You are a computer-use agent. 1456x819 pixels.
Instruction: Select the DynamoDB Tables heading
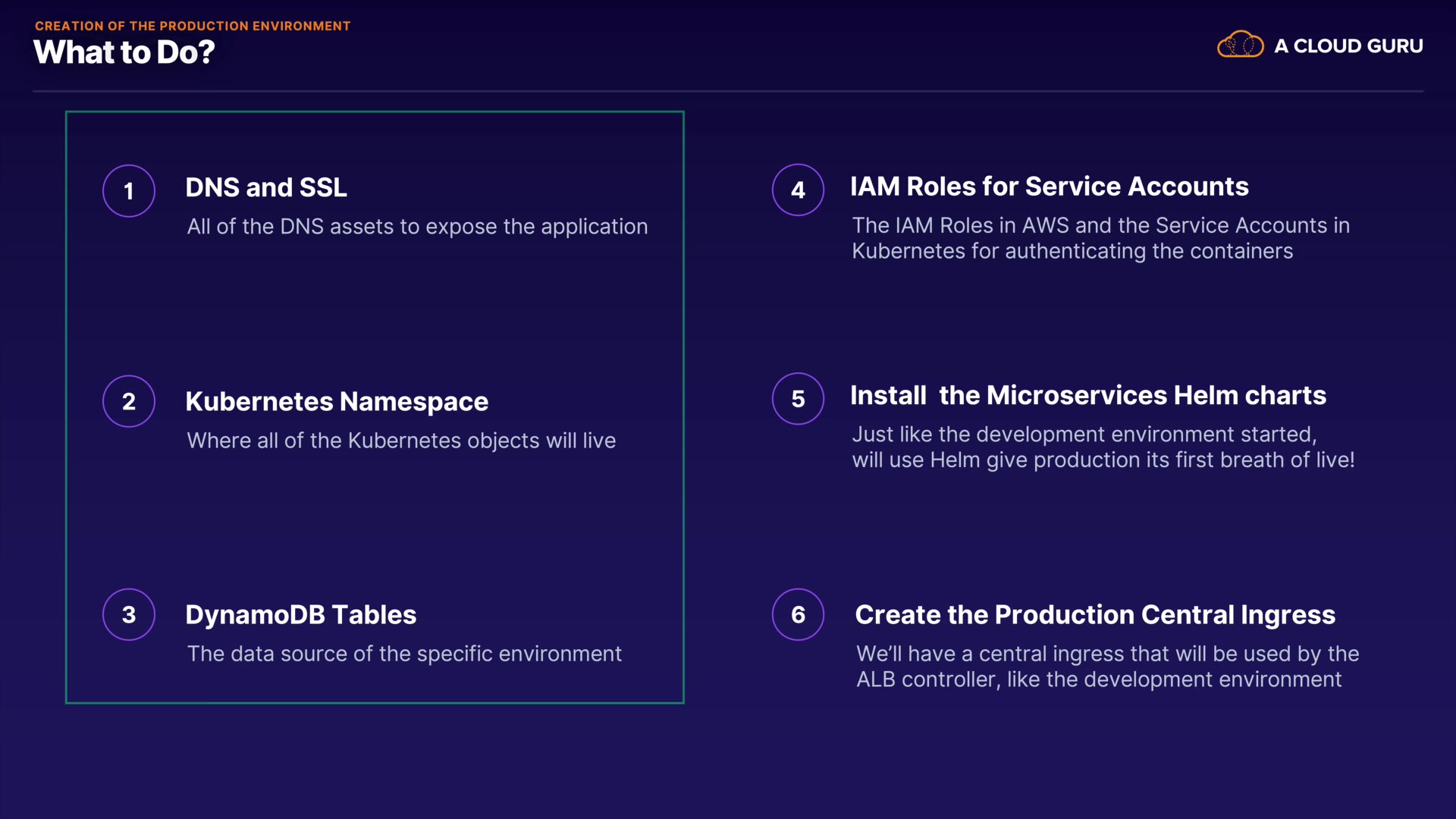coord(301,614)
